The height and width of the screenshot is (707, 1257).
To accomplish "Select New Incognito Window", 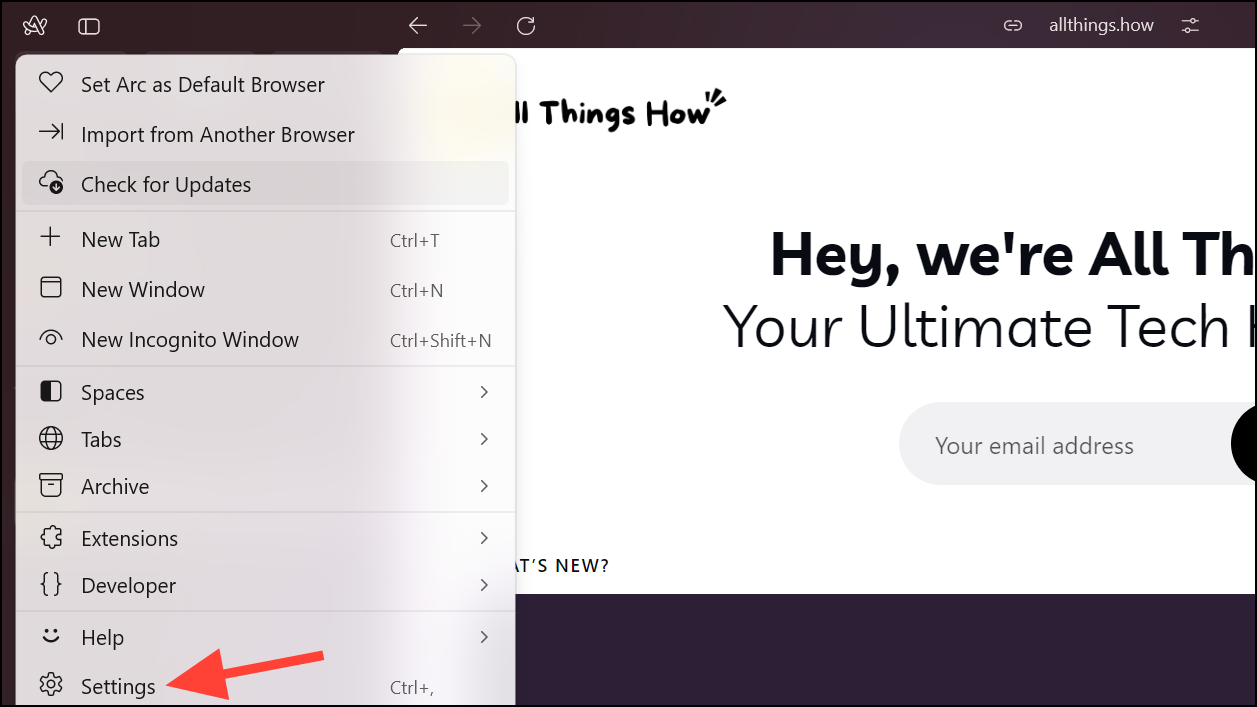I will click(x=265, y=340).
